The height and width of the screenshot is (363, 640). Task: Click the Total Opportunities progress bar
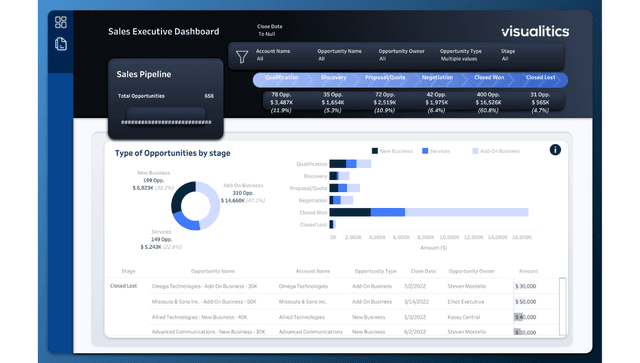point(166,122)
